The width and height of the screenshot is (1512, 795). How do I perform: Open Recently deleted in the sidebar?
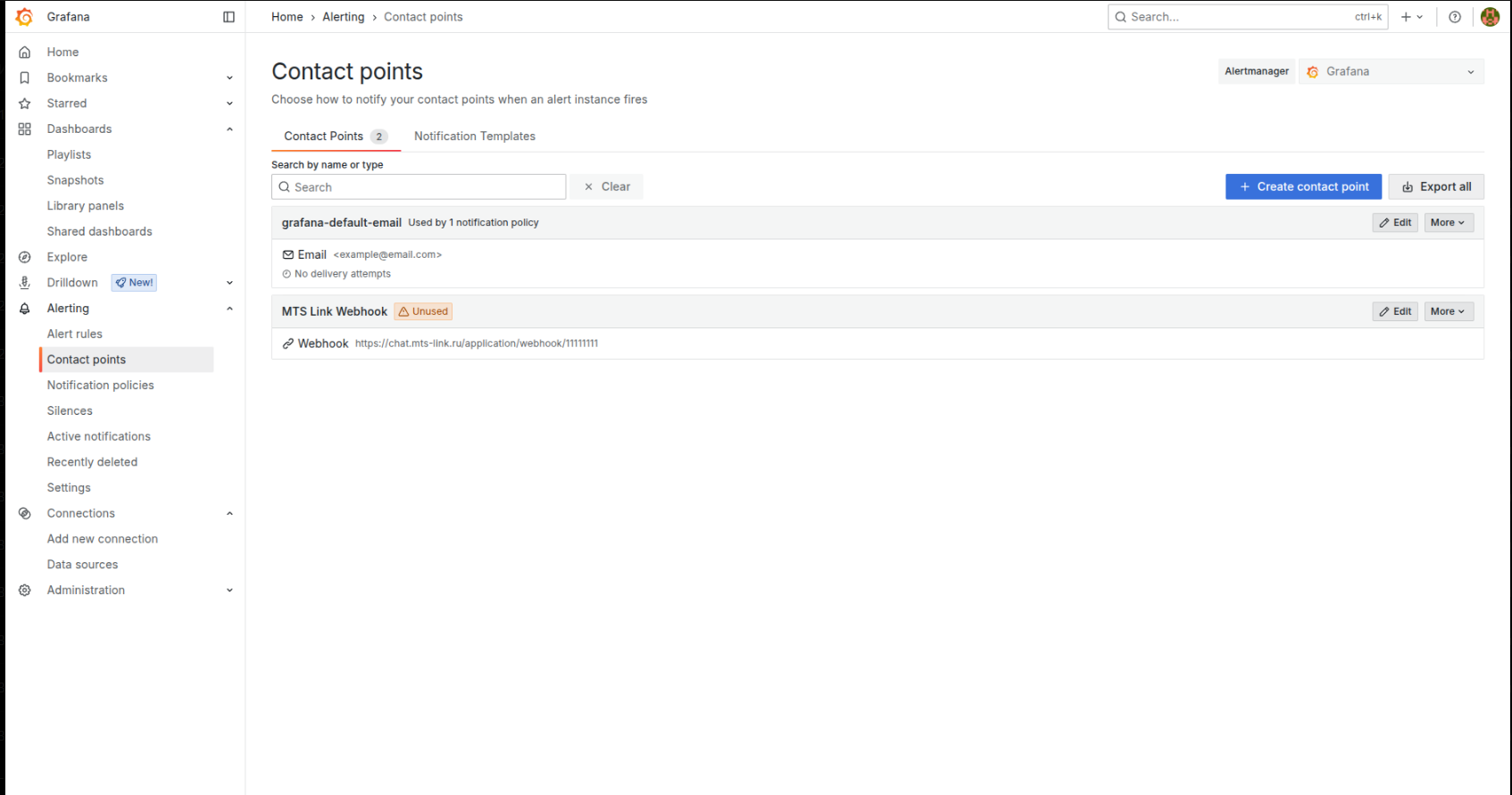pos(92,462)
